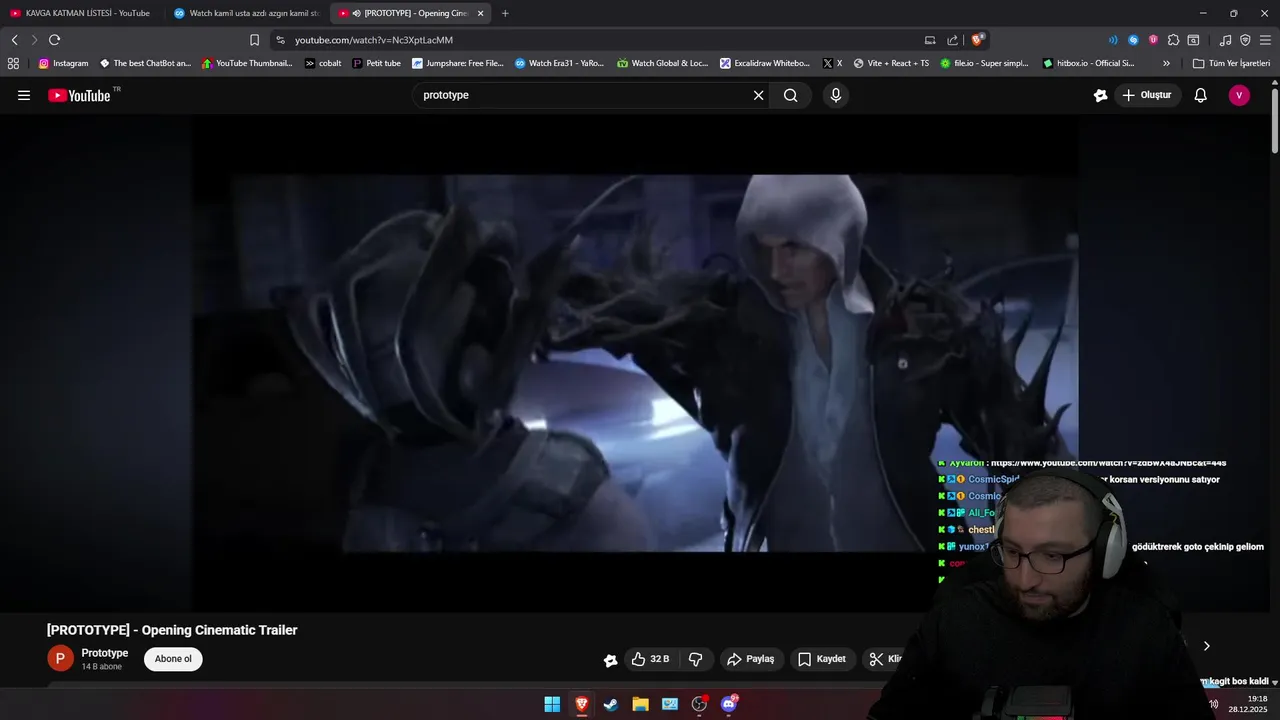Share the video using Paylaş
The width and height of the screenshot is (1280, 720).
(x=751, y=659)
